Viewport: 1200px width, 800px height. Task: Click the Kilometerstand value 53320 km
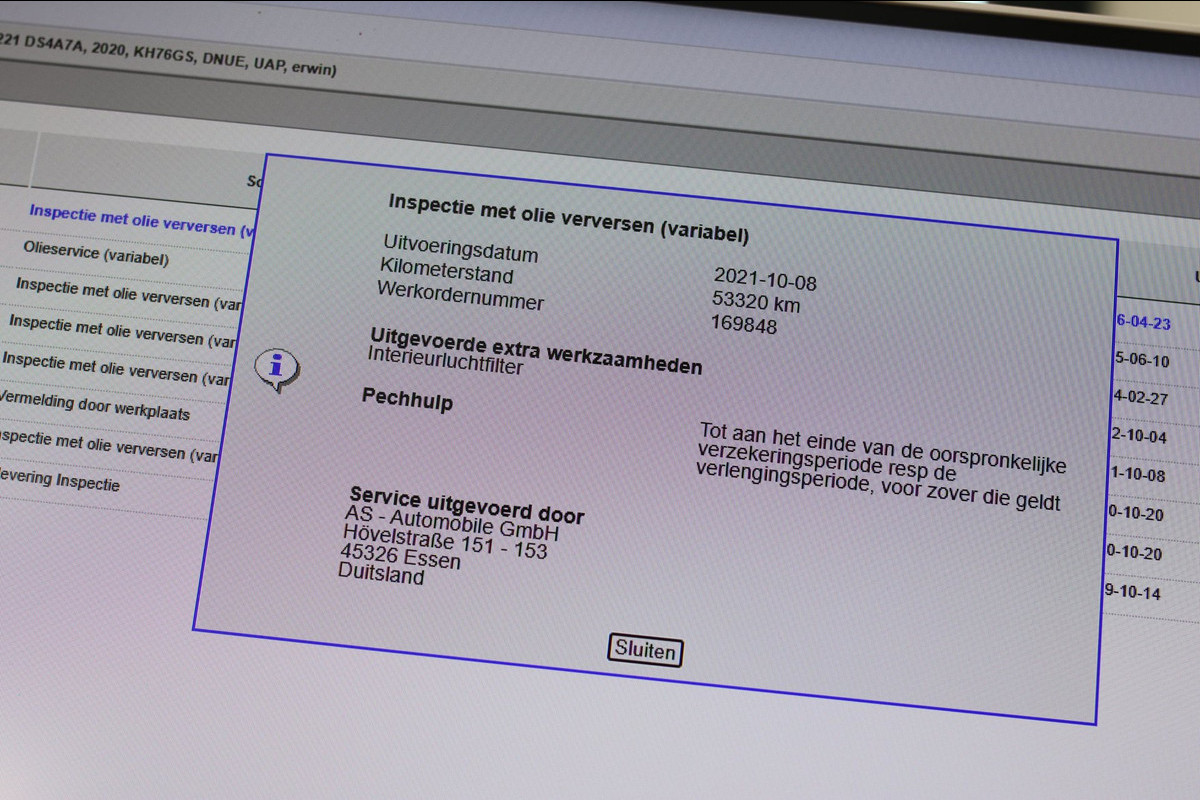point(755,301)
